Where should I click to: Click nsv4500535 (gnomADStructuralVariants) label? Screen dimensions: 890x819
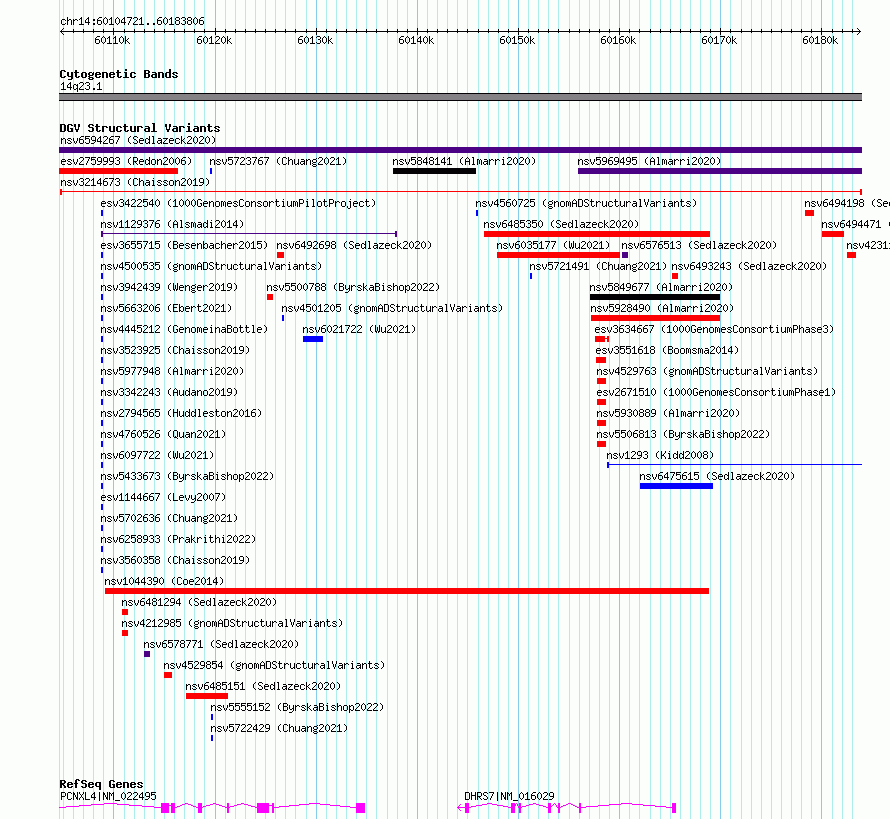click(x=211, y=266)
